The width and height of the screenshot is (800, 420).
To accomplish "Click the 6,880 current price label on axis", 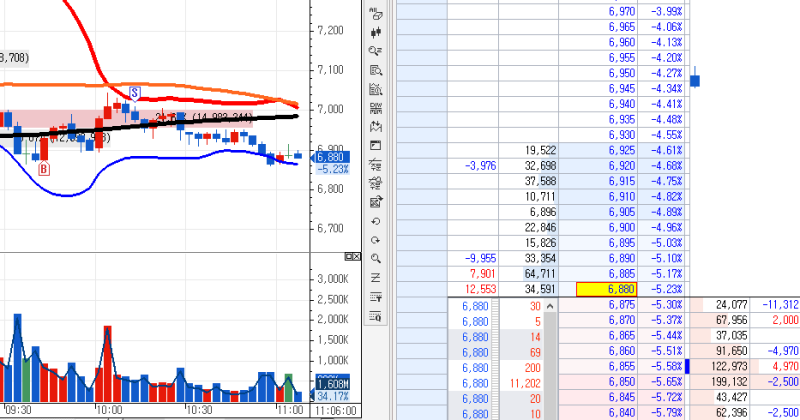I will [331, 157].
